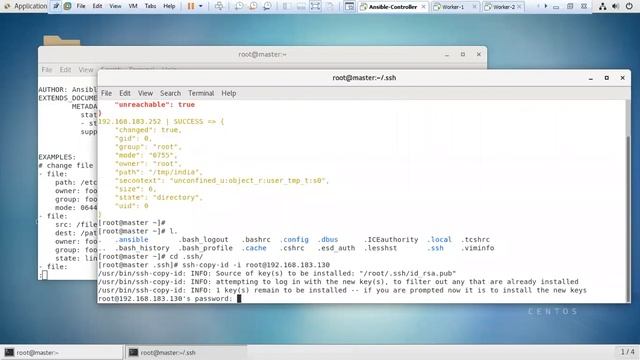Open the VMware File menu

pyautogui.click(x=81, y=6)
